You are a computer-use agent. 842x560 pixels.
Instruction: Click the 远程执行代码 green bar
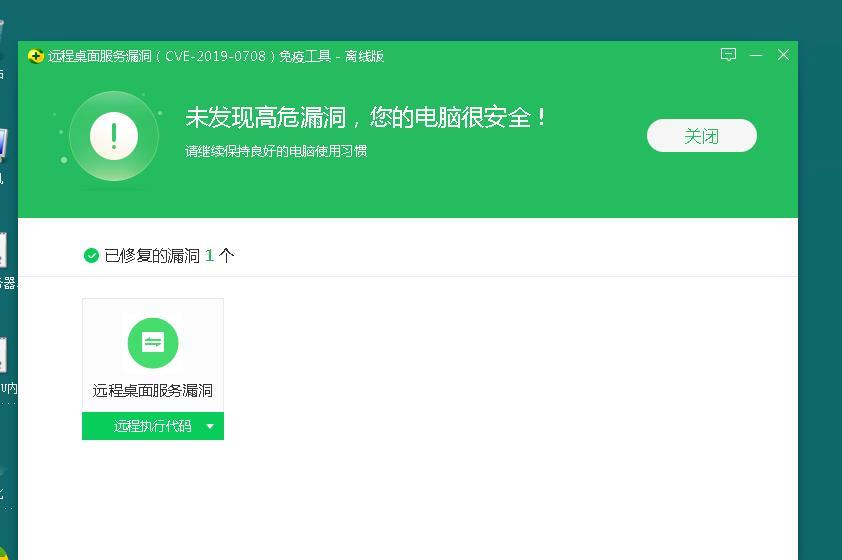coord(153,426)
